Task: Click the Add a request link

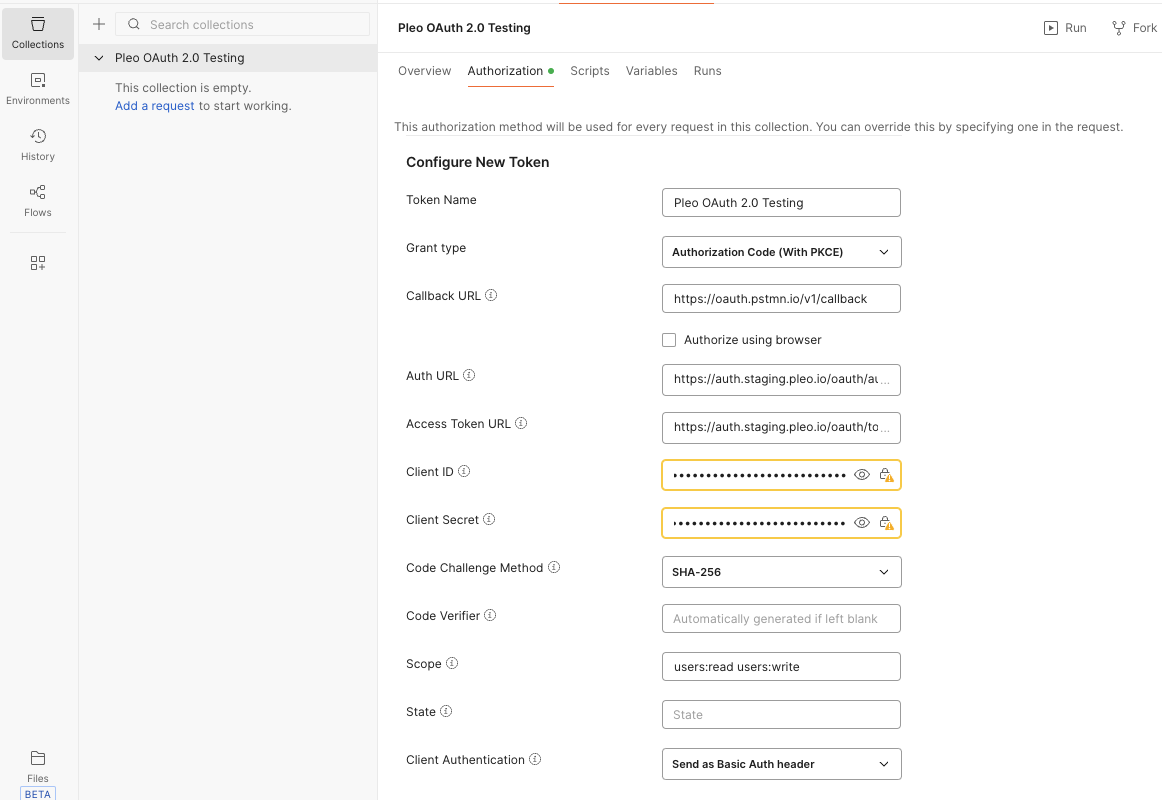Action: (155, 106)
